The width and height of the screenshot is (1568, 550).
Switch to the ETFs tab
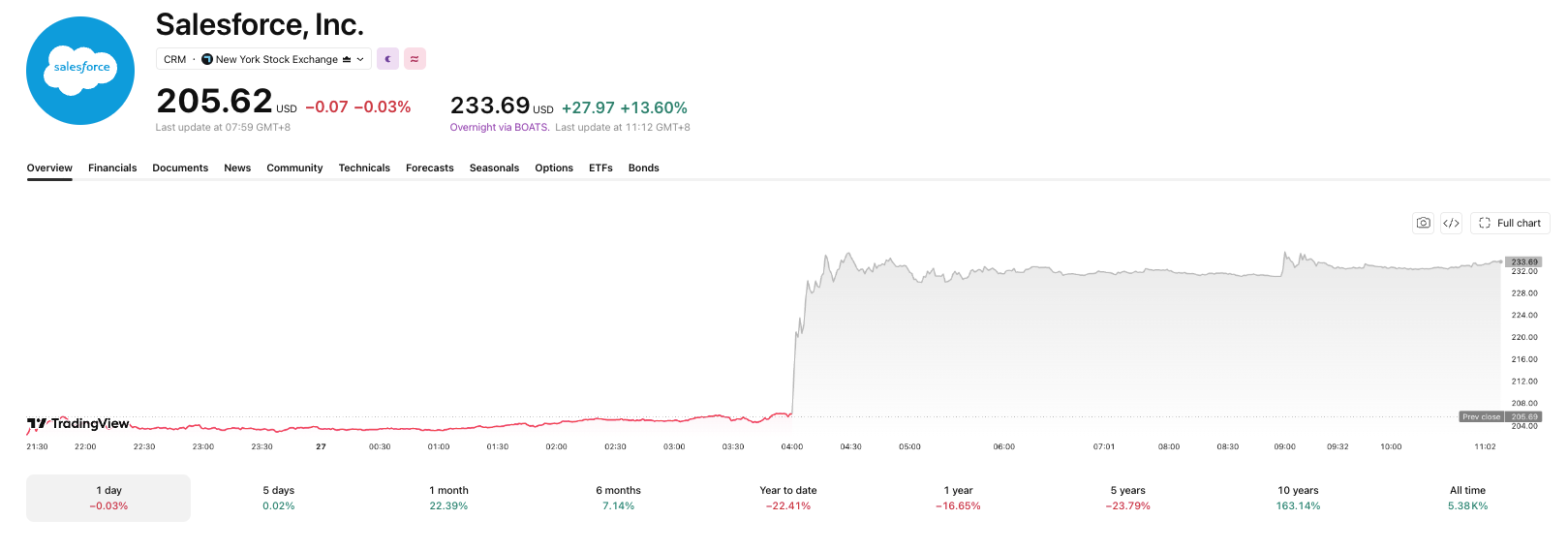(x=600, y=168)
